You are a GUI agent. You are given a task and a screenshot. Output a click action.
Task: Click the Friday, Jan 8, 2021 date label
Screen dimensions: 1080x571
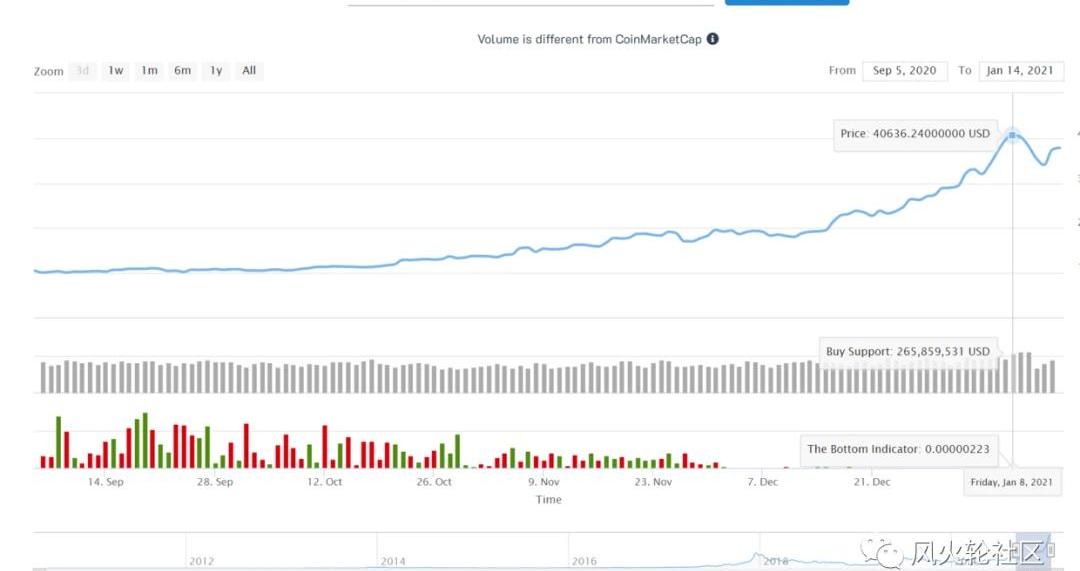(1012, 482)
